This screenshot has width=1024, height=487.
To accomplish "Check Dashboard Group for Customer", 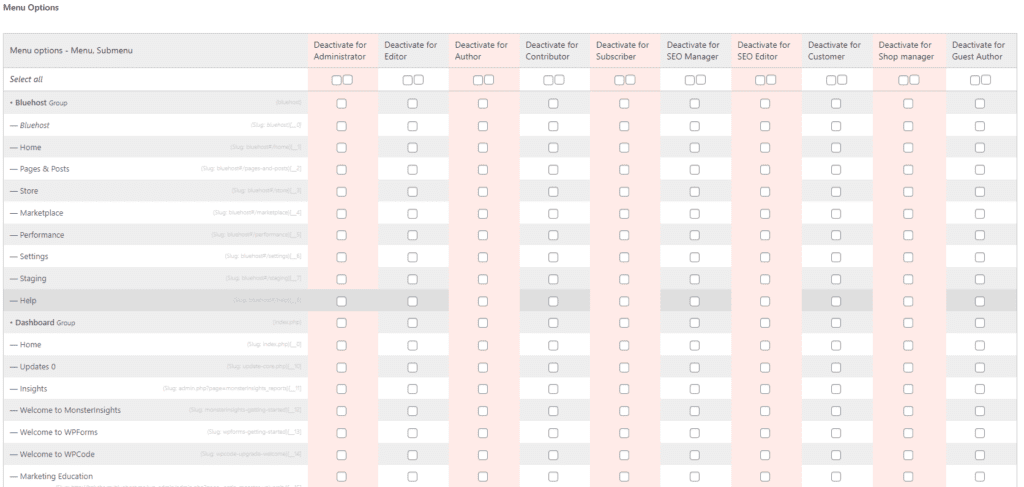I will tap(836, 322).
